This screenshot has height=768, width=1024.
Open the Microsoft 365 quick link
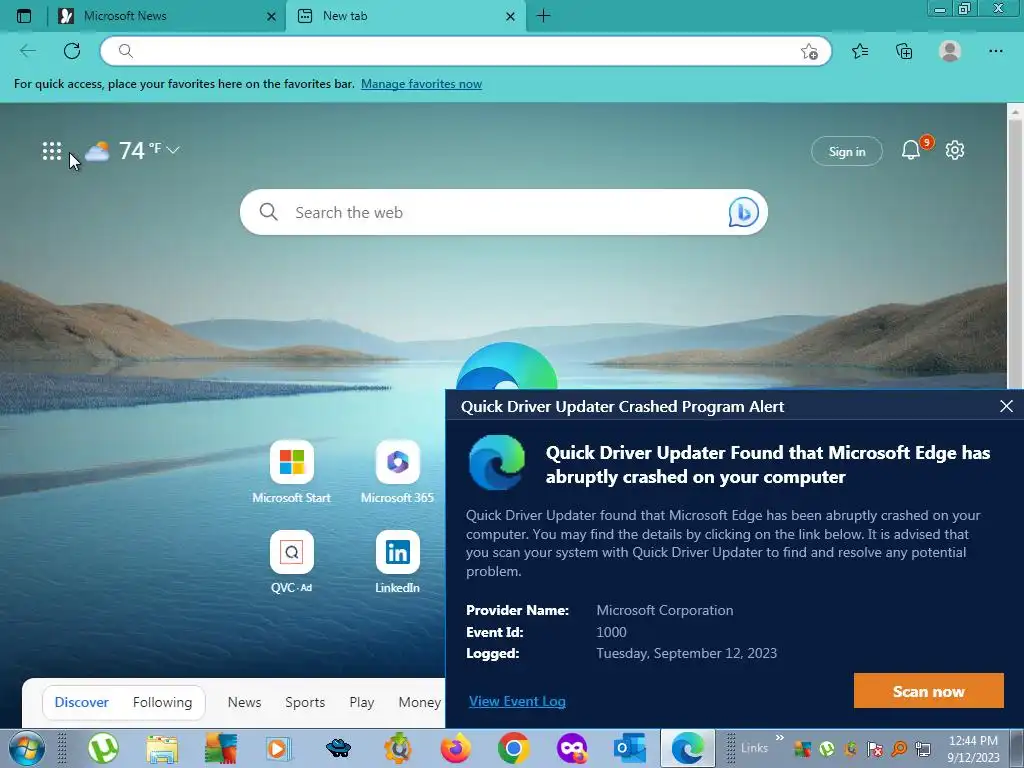coord(397,472)
